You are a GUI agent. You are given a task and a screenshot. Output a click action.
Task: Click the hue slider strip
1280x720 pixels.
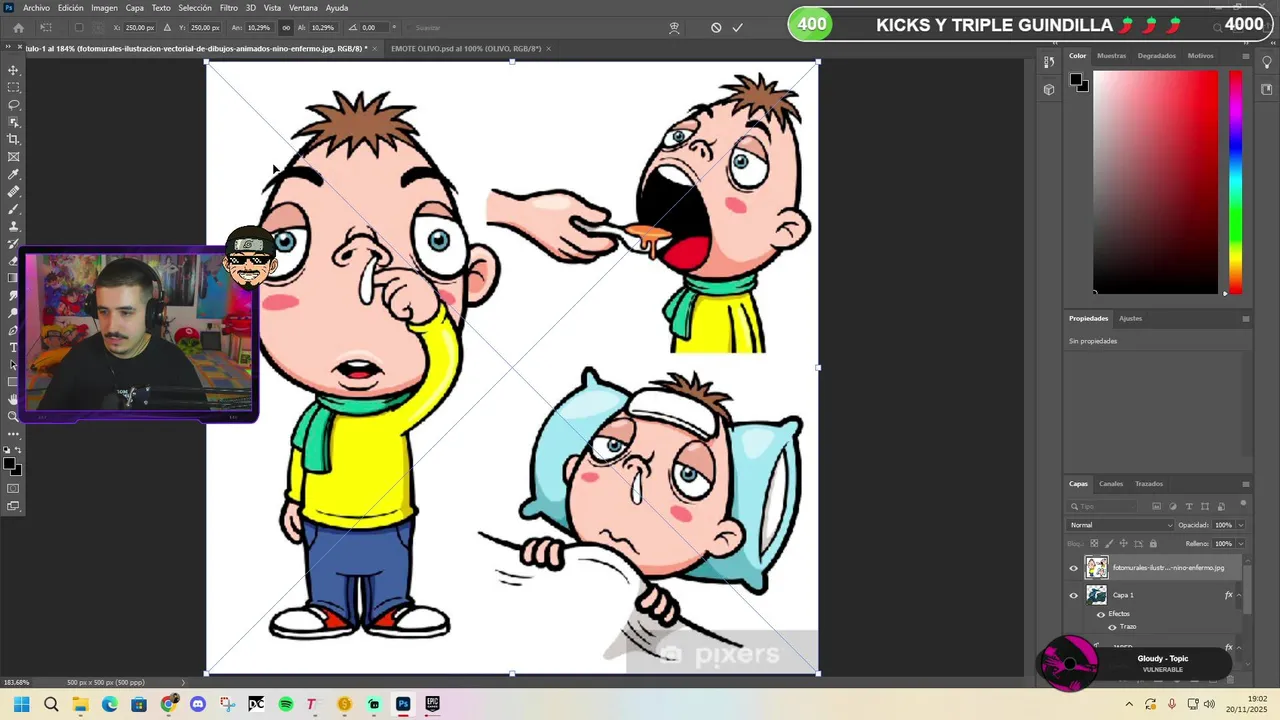pos(1236,182)
